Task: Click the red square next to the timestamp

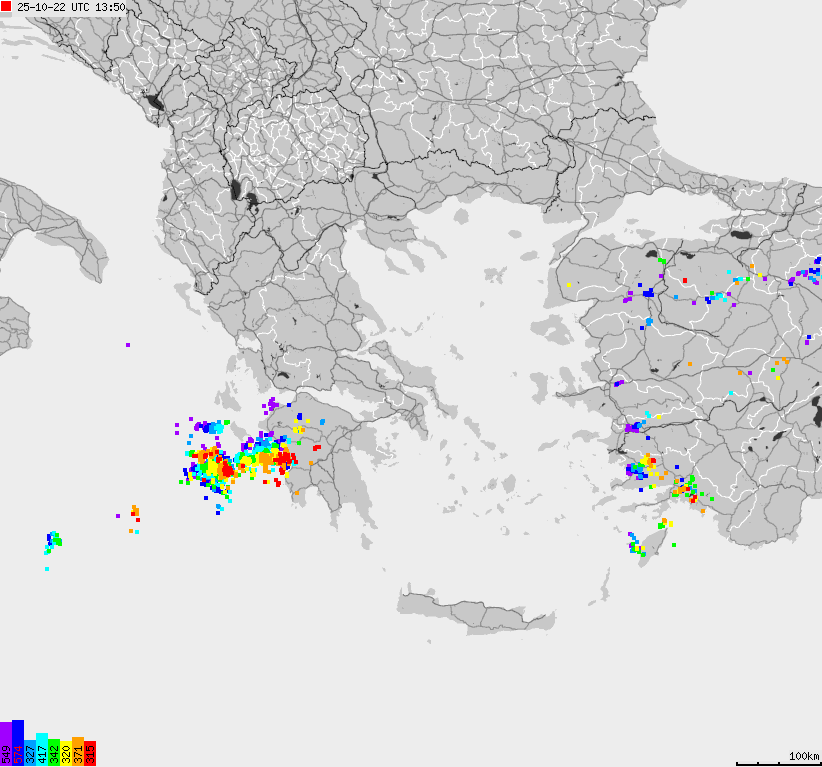Action: [x=6, y=7]
